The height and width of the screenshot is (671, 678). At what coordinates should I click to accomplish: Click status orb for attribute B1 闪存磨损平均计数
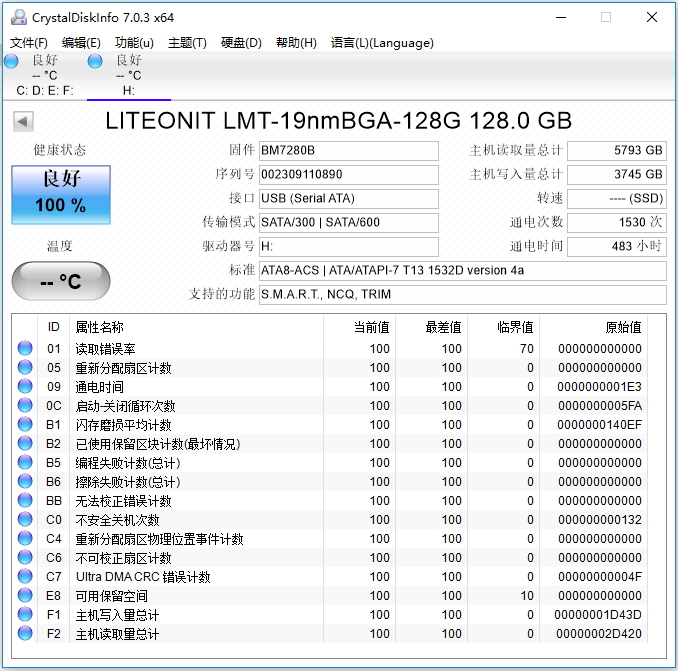(25, 424)
